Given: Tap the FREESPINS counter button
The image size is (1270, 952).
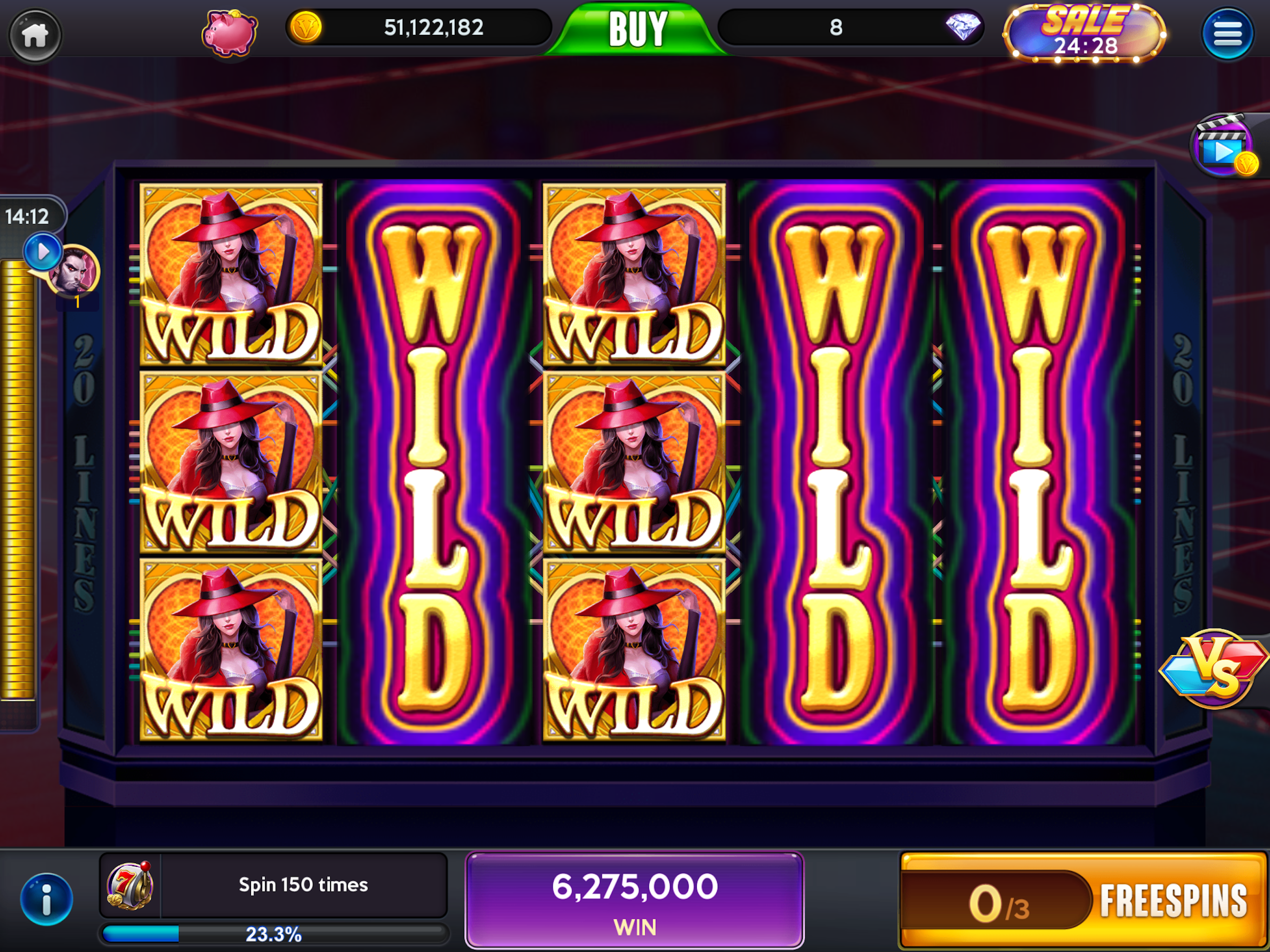Looking at the screenshot, I should pos(1083,900).
